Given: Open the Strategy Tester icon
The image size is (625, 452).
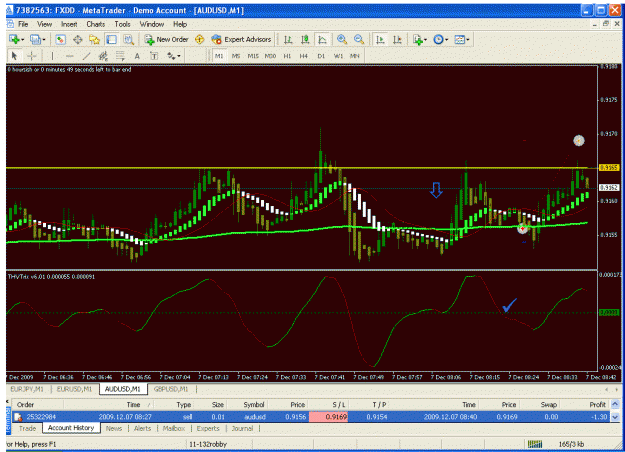Looking at the screenshot, I should tap(128, 39).
